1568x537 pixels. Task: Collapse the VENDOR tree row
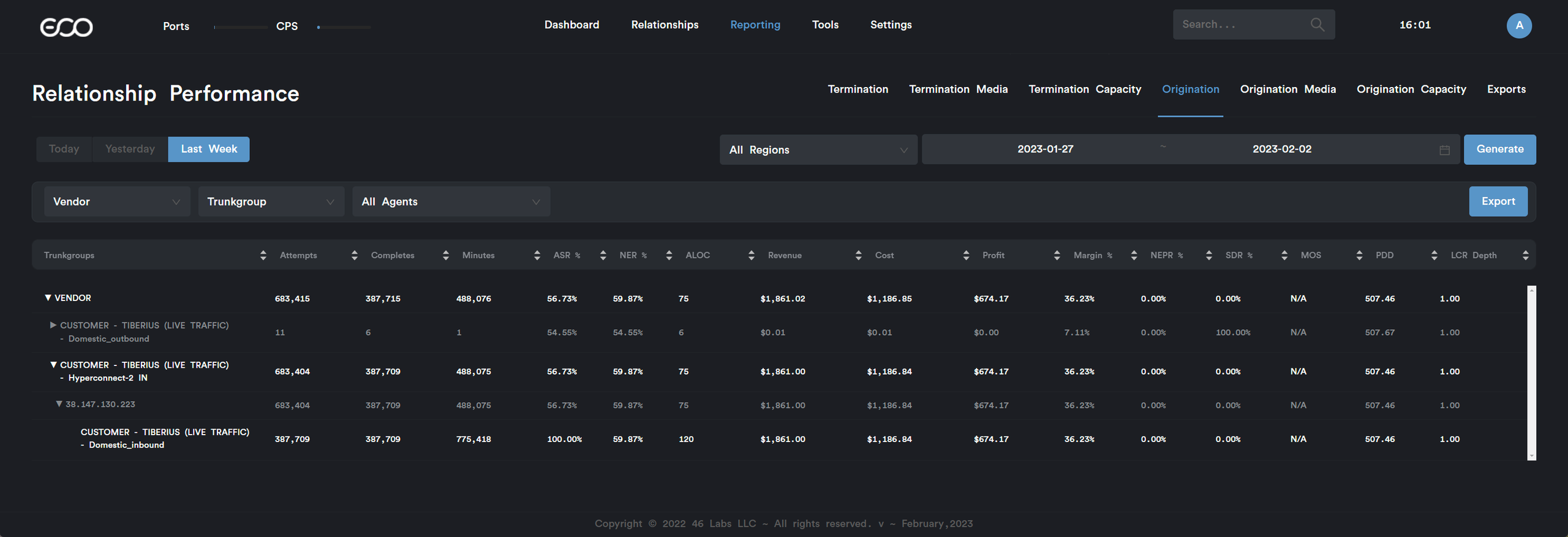tap(48, 298)
